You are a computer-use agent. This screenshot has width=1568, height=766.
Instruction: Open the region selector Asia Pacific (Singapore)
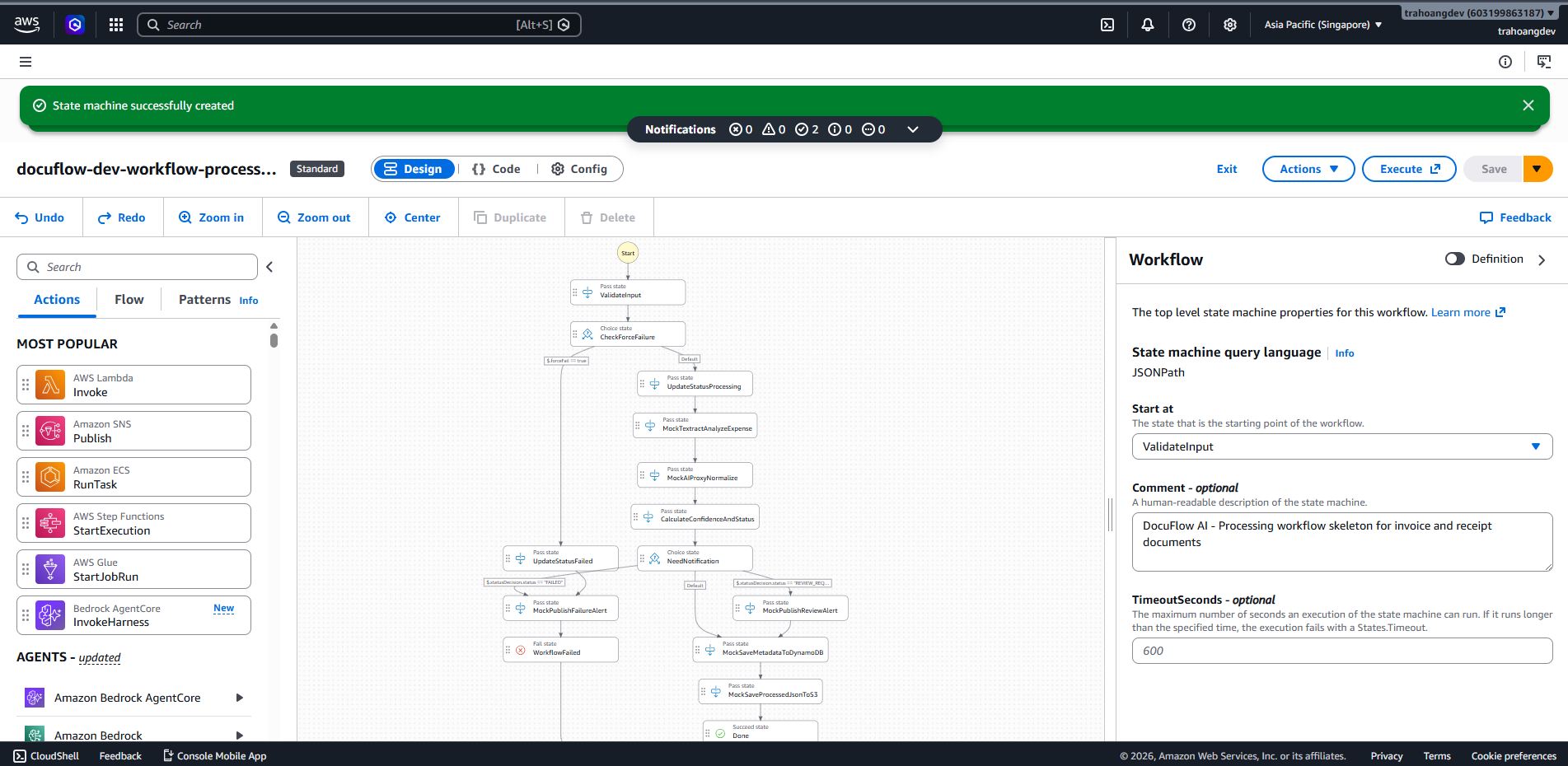pyautogui.click(x=1323, y=25)
